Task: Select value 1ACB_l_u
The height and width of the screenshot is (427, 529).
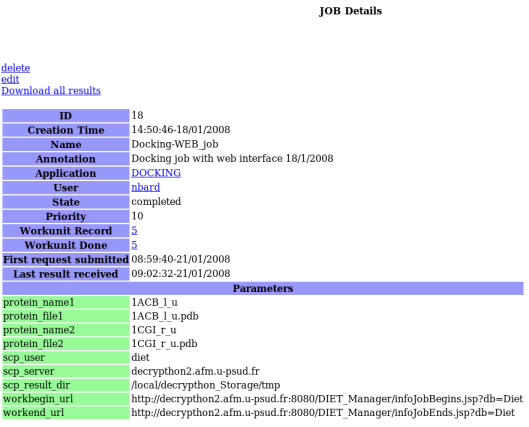Action: (155, 302)
